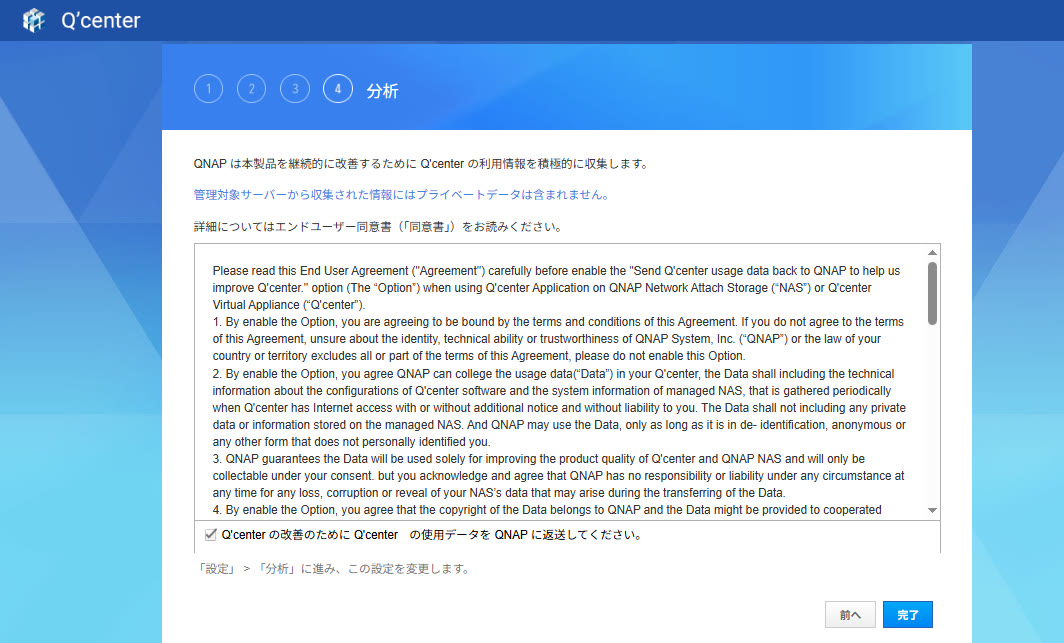Click the empty scrollbar track below the thumb
Viewport: 1064px width, 643px height.
click(932, 414)
